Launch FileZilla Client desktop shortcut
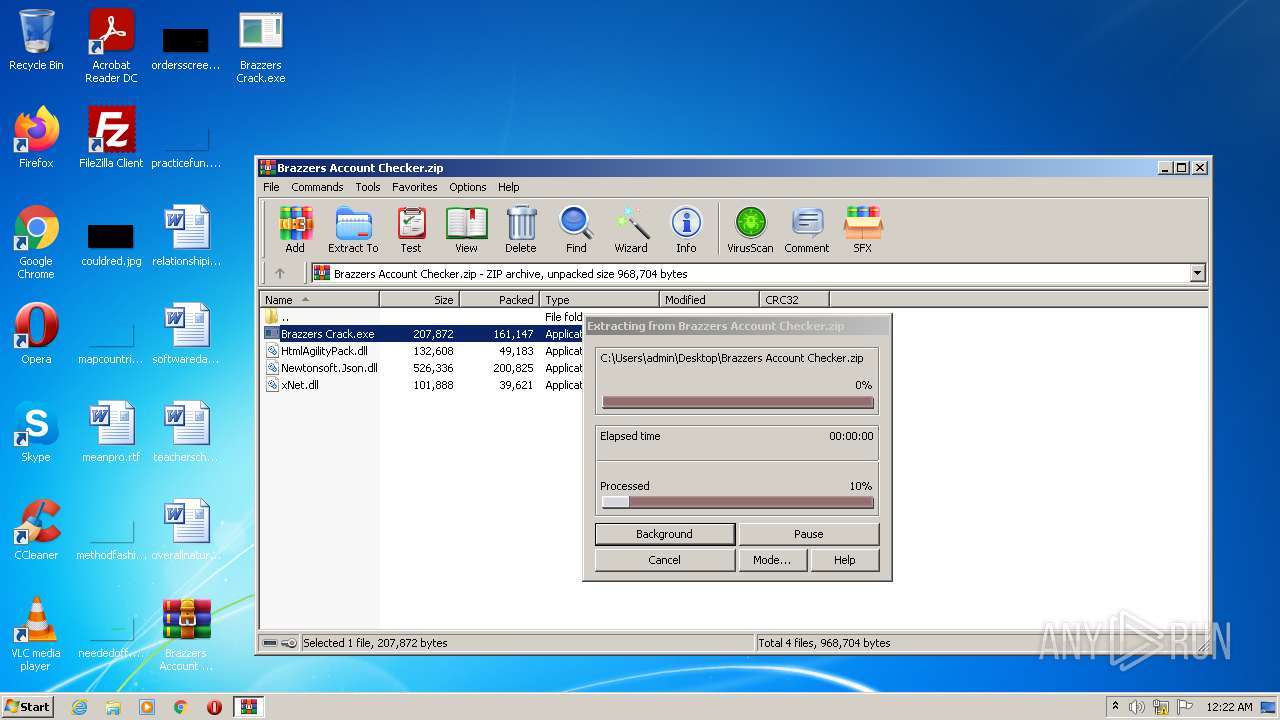 (x=111, y=138)
